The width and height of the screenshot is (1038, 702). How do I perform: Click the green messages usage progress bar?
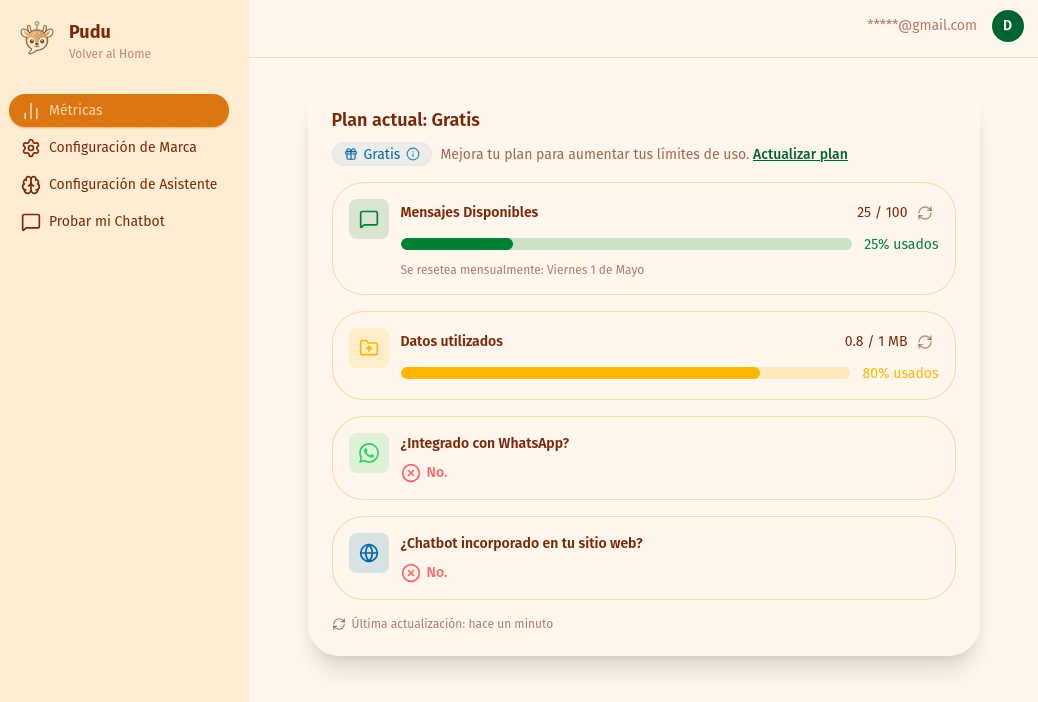pos(625,244)
